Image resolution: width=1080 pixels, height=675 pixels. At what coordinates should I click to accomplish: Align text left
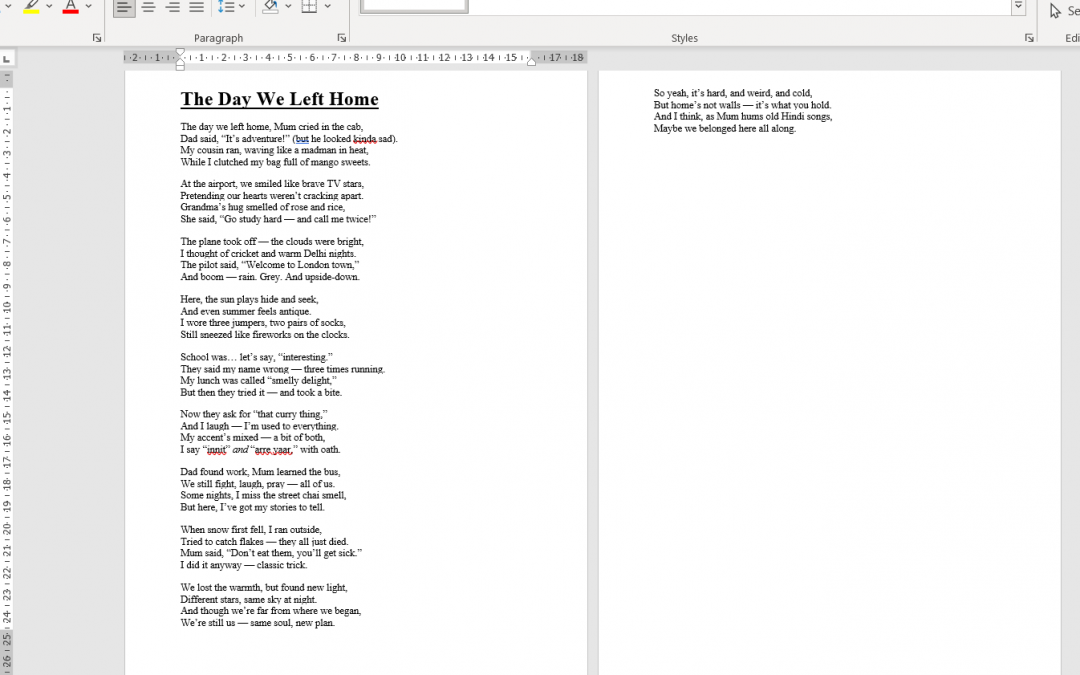pyautogui.click(x=124, y=7)
